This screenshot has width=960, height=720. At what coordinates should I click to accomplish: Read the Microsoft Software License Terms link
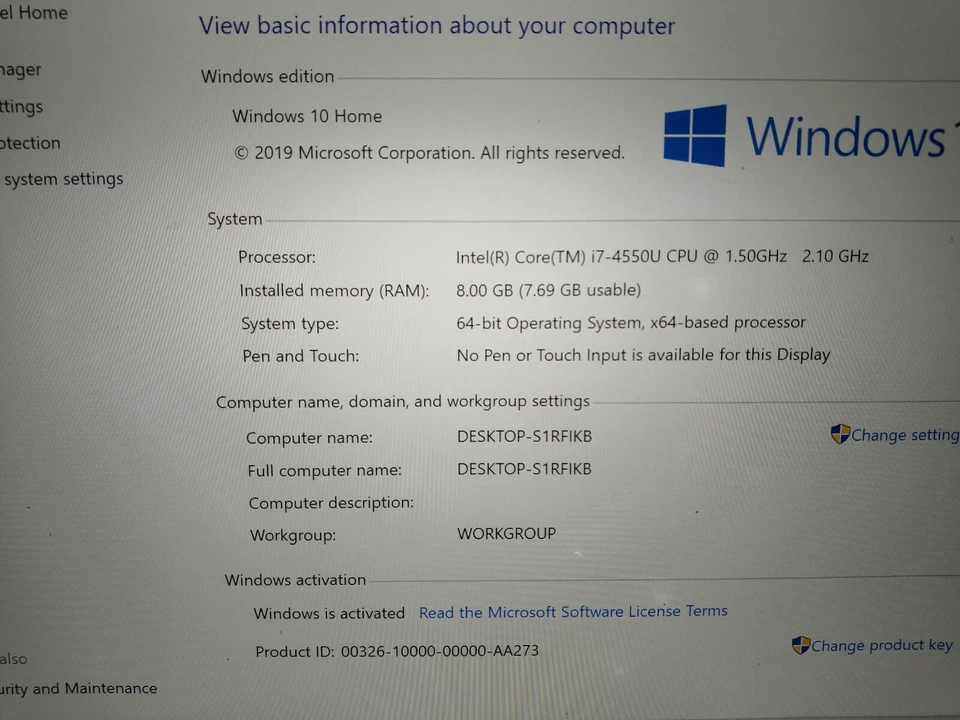573,612
